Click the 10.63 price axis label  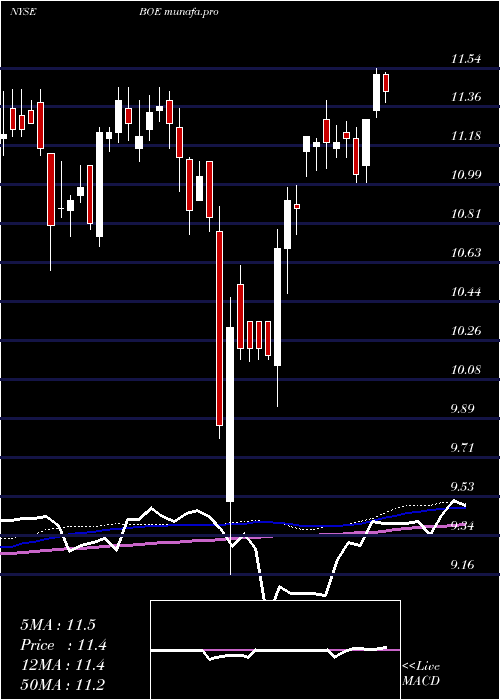tap(466, 253)
